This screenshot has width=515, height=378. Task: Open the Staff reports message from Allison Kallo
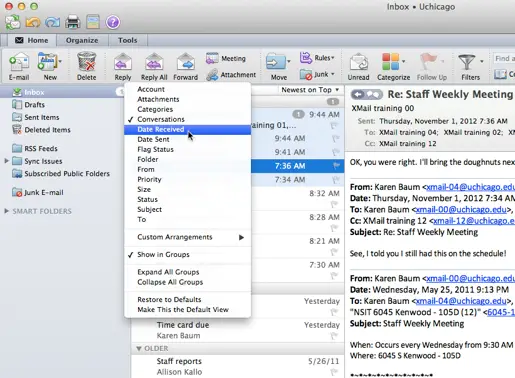click(237, 366)
